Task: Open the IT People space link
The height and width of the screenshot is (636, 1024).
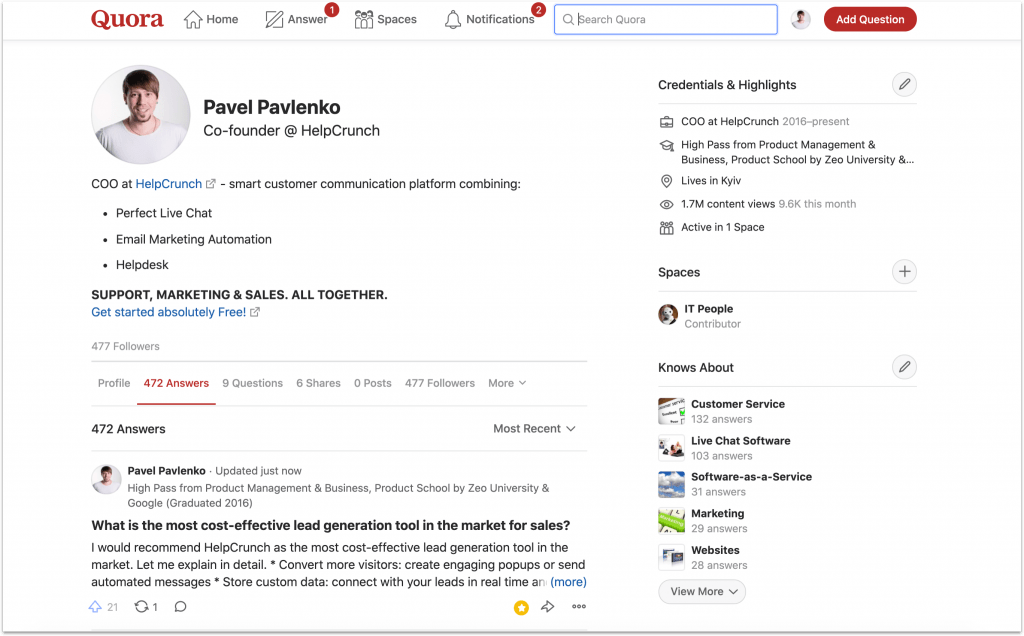Action: [709, 309]
